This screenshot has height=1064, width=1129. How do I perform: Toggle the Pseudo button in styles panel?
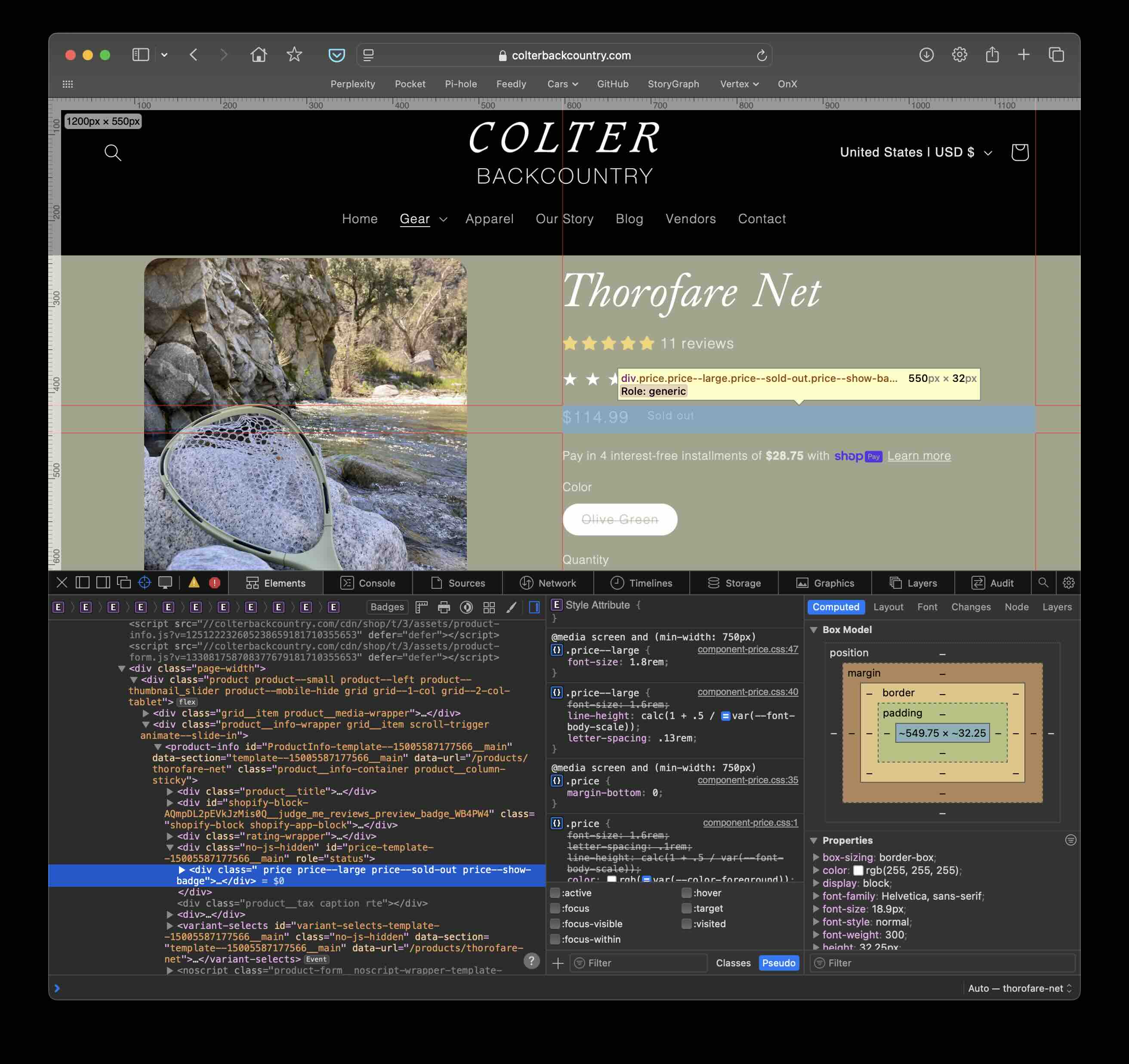click(779, 963)
